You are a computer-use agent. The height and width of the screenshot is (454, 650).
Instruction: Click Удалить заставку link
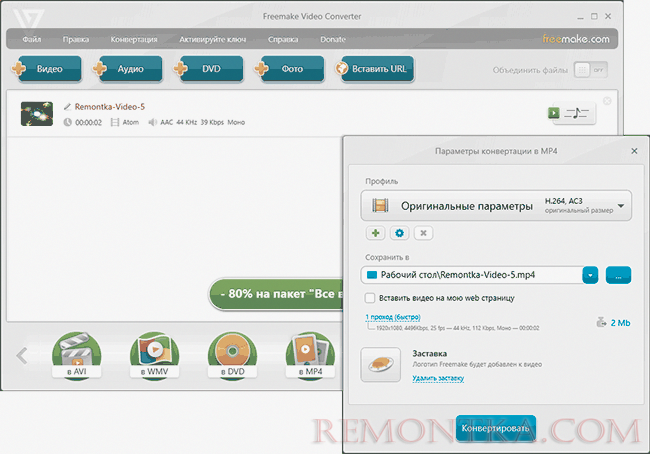438,378
